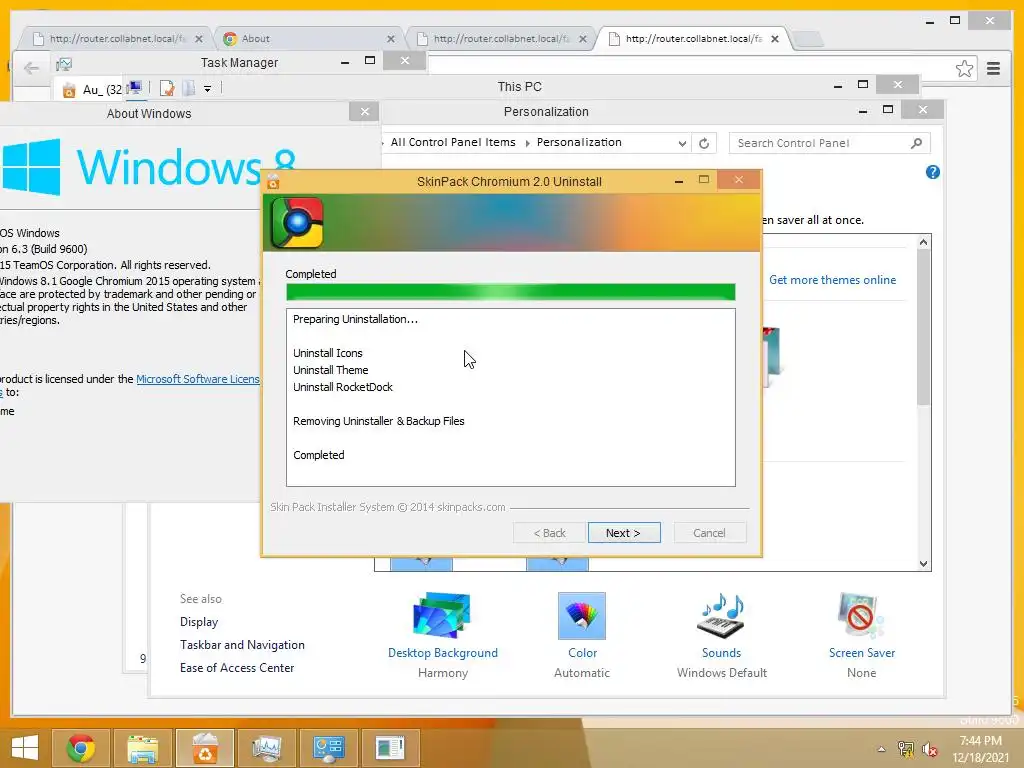Switch to the About tab in Chrome
The image size is (1024, 768).
click(x=307, y=39)
